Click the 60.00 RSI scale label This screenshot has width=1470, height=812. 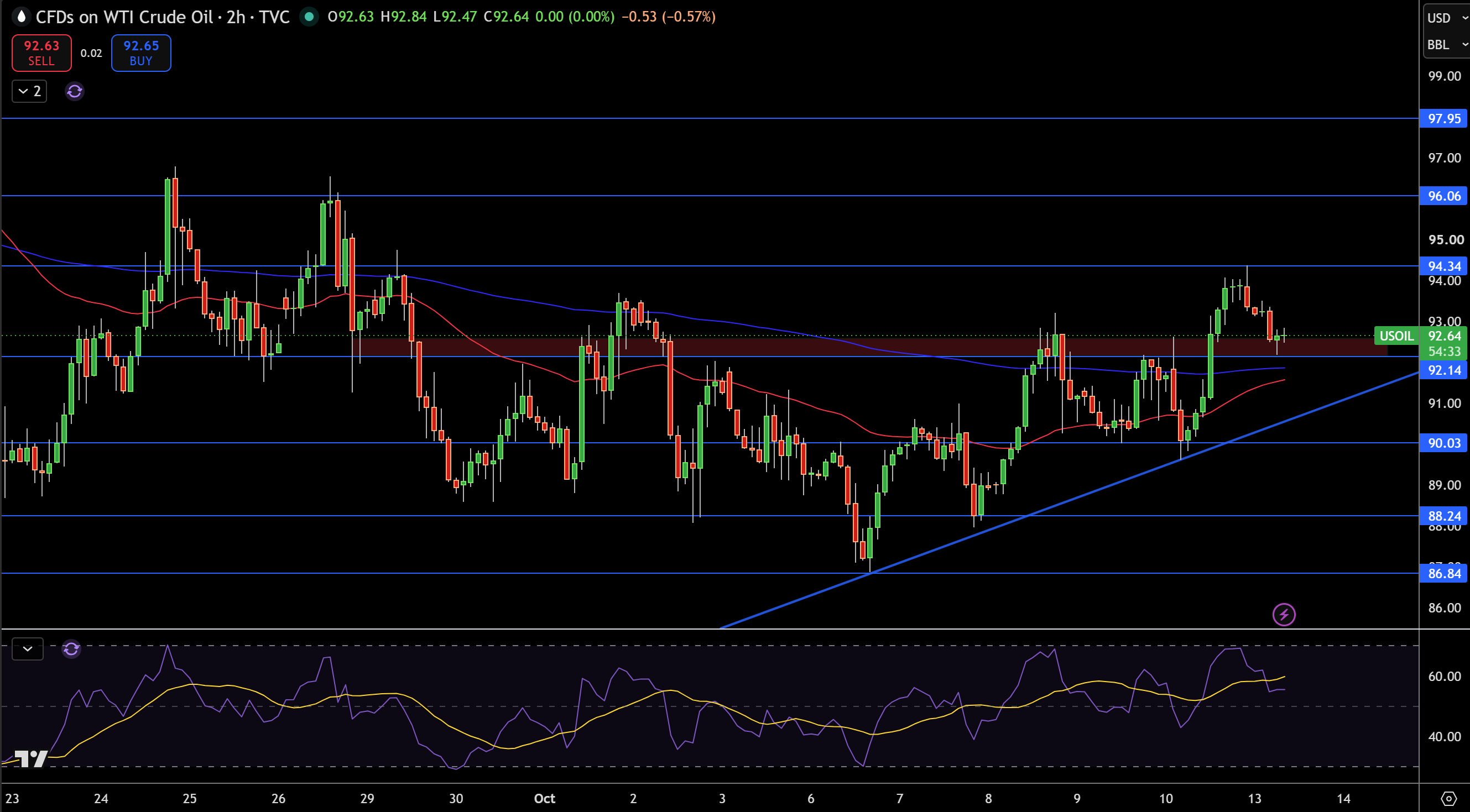click(1445, 676)
